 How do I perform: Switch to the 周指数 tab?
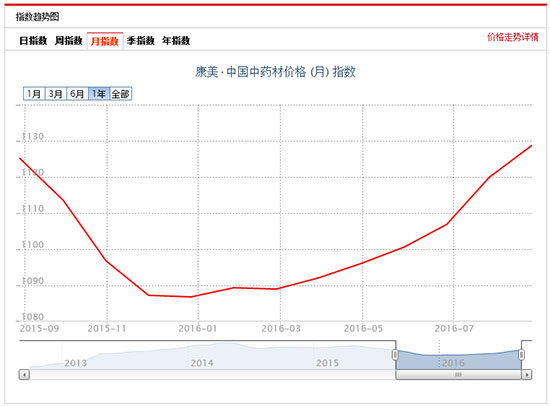[69, 41]
